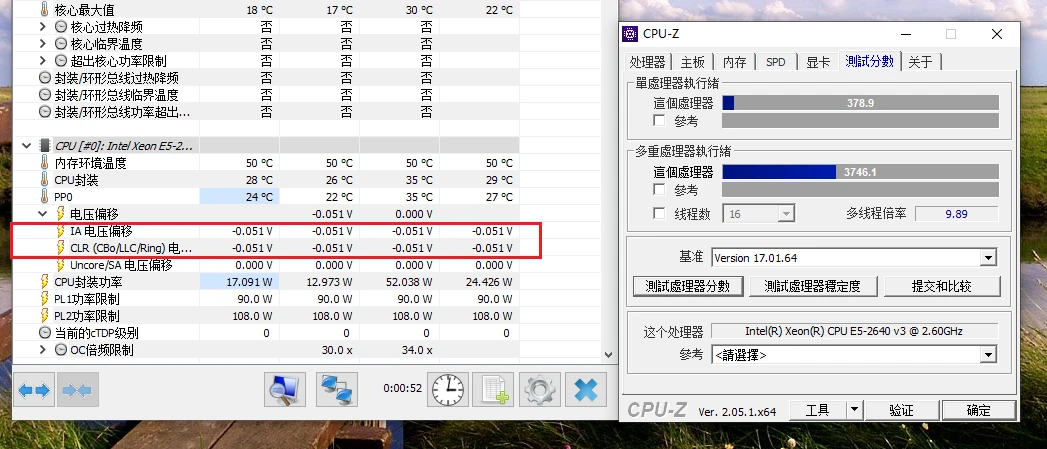Click the CPU chip icon beside Intel Xeon E5-2...
Image resolution: width=1047 pixels, height=449 pixels.
[45, 146]
